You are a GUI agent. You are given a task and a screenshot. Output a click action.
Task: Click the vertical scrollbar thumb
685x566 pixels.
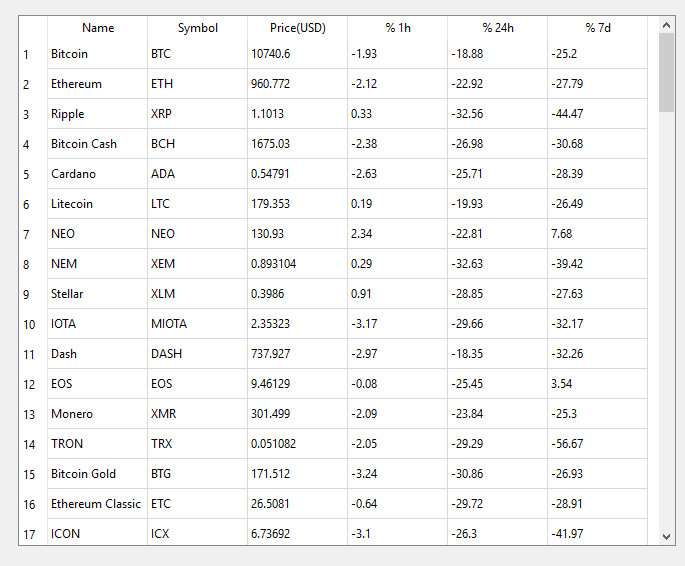(x=666, y=72)
